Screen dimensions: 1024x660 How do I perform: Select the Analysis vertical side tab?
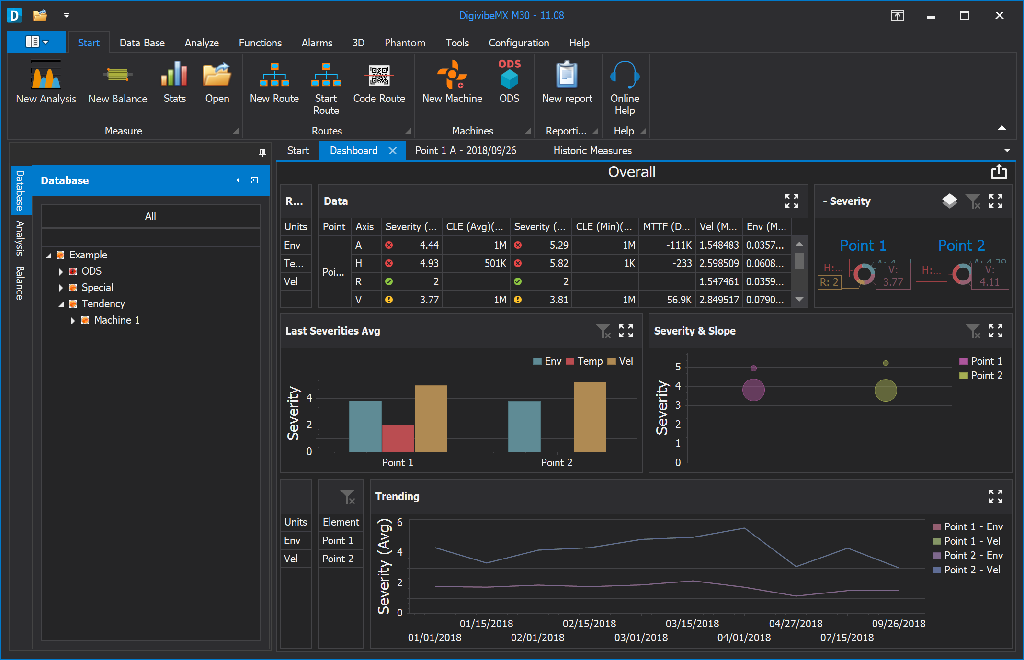20,238
